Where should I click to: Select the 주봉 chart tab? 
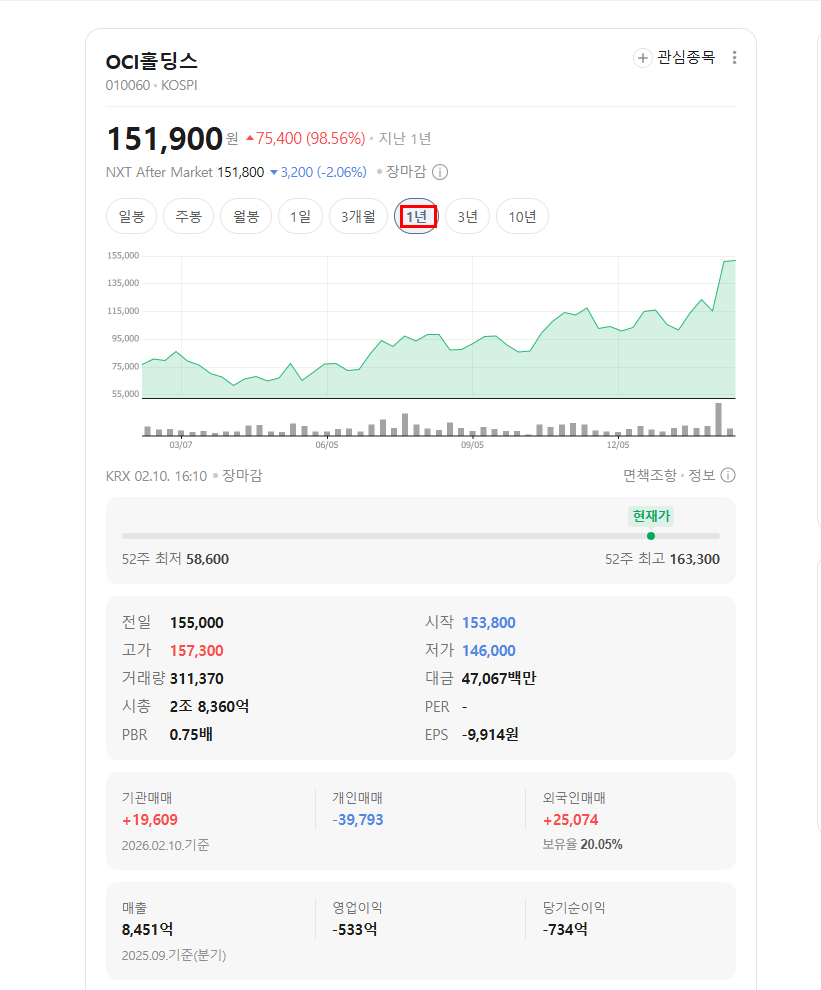click(x=188, y=217)
